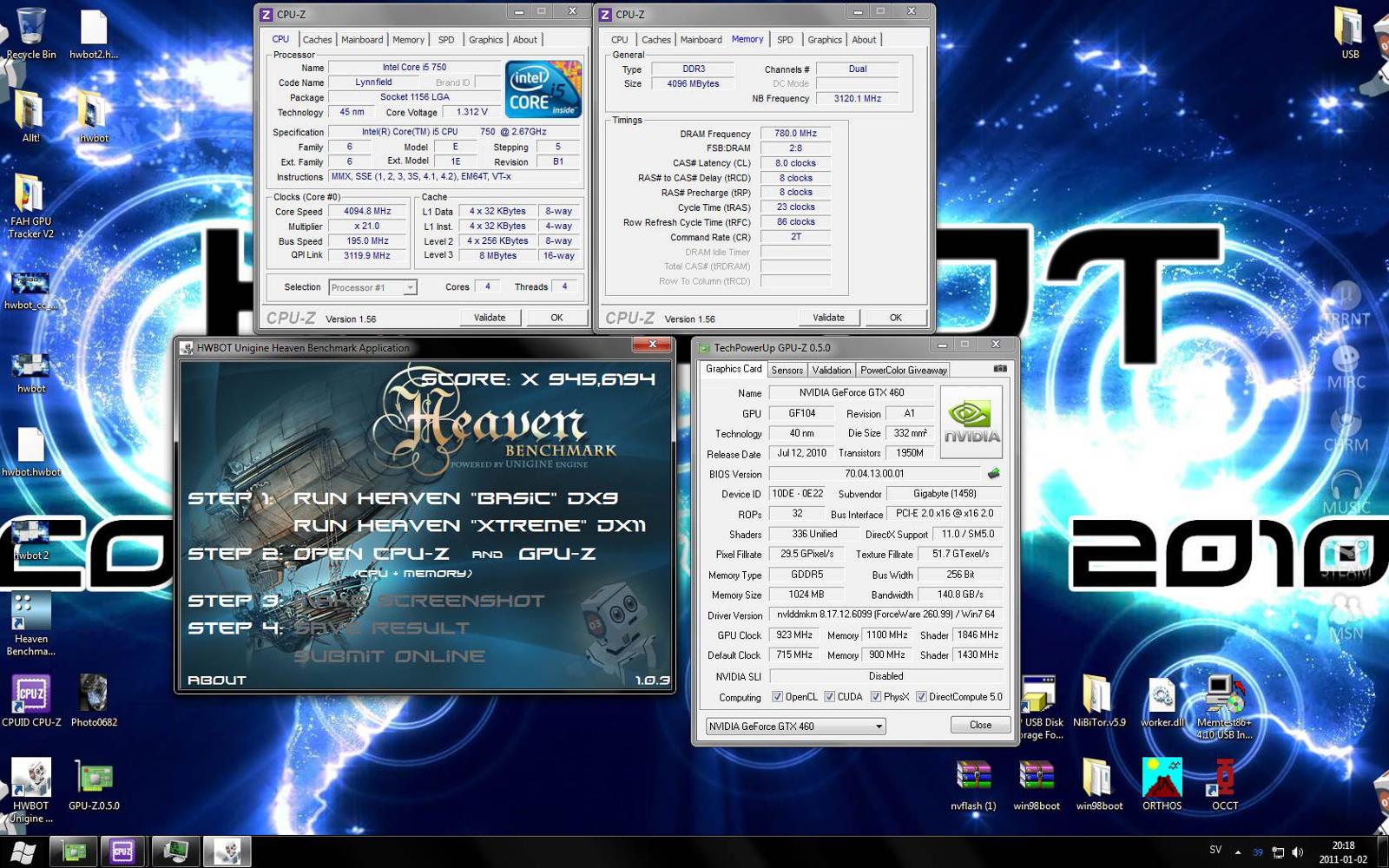Click CPU-Z taskbar button
This screenshot has height=868, width=1389.
pyautogui.click(x=122, y=852)
